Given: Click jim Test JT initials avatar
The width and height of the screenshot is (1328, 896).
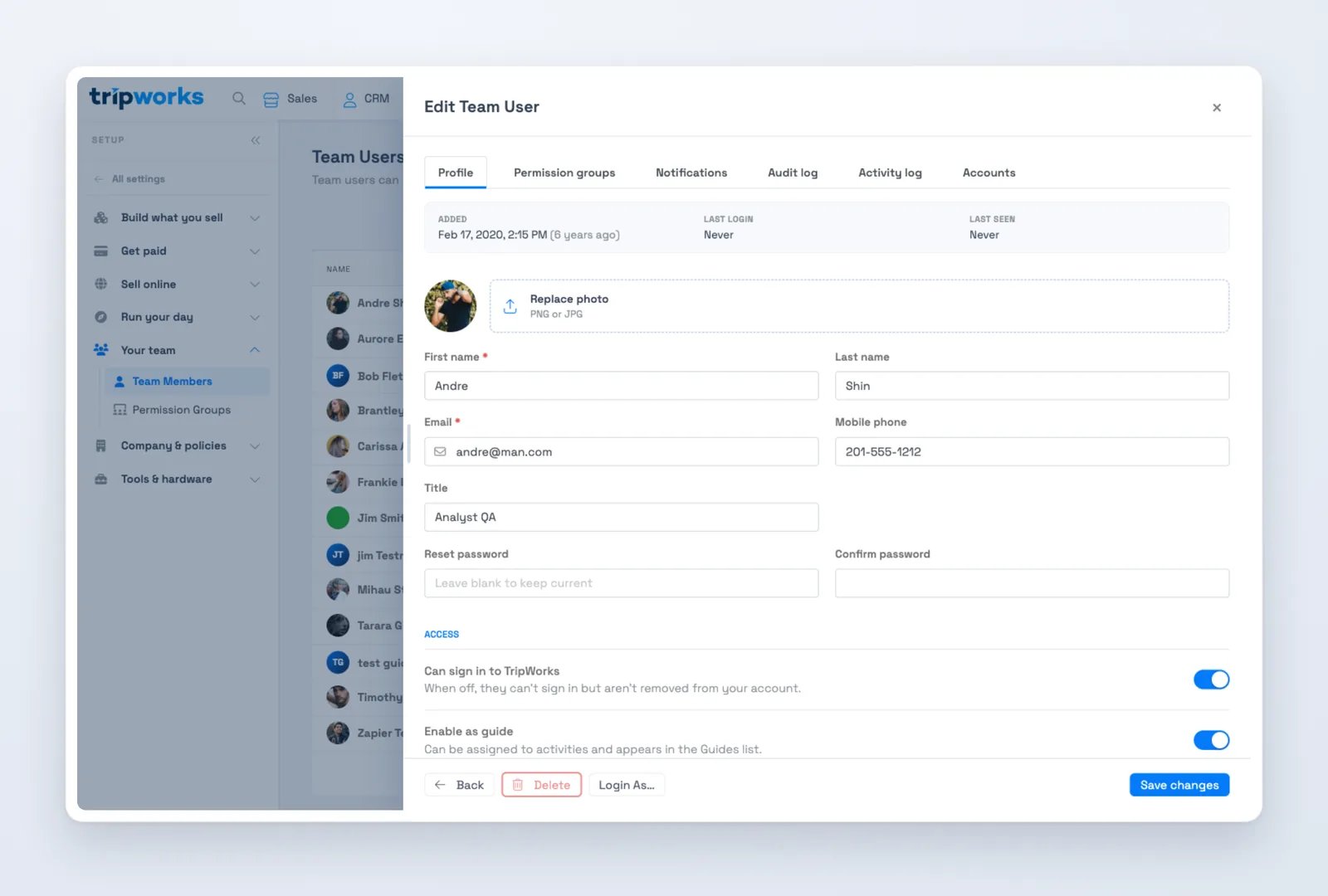Looking at the screenshot, I should point(338,555).
